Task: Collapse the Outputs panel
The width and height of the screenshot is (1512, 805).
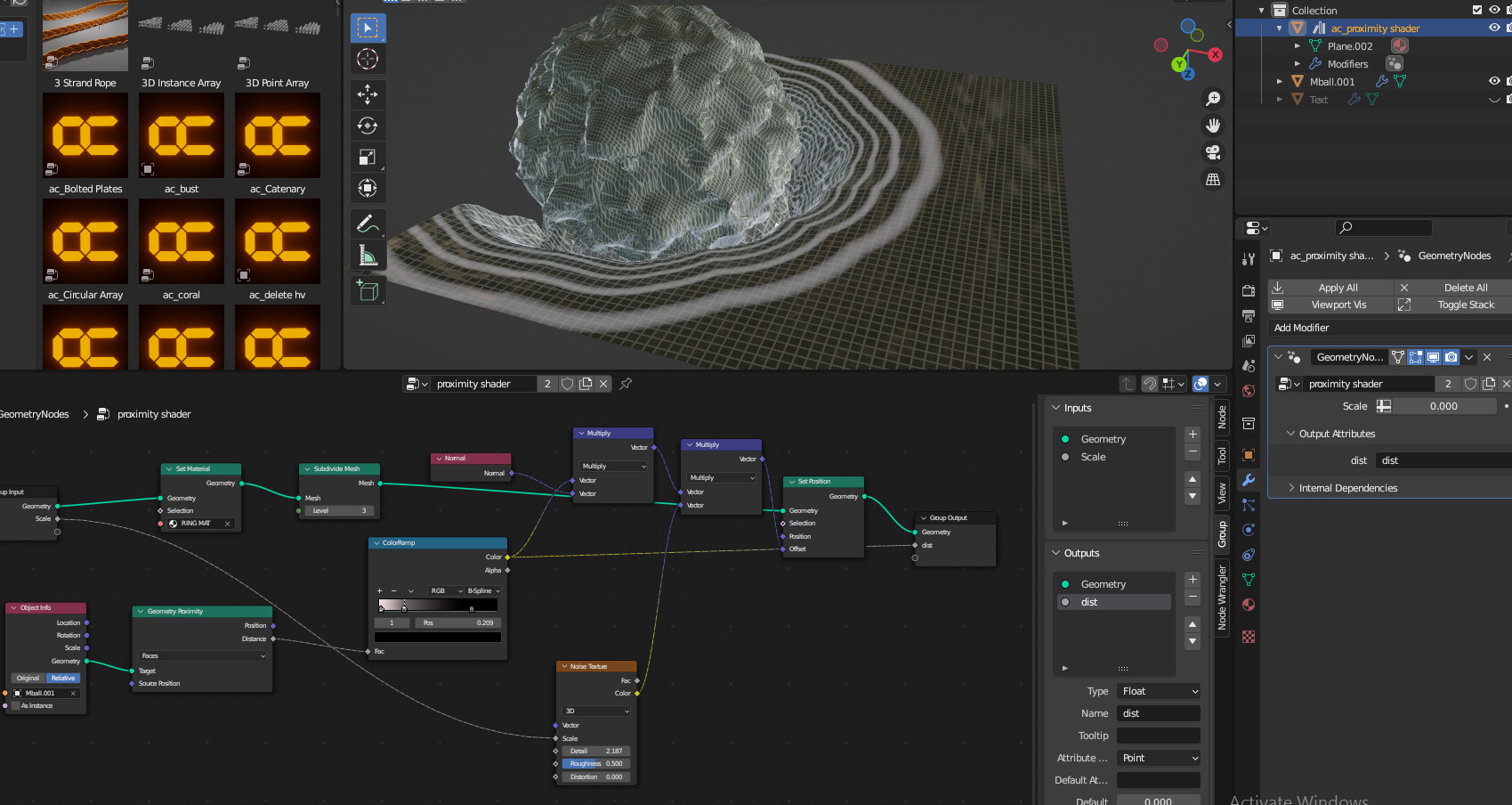Action: 1075,553
